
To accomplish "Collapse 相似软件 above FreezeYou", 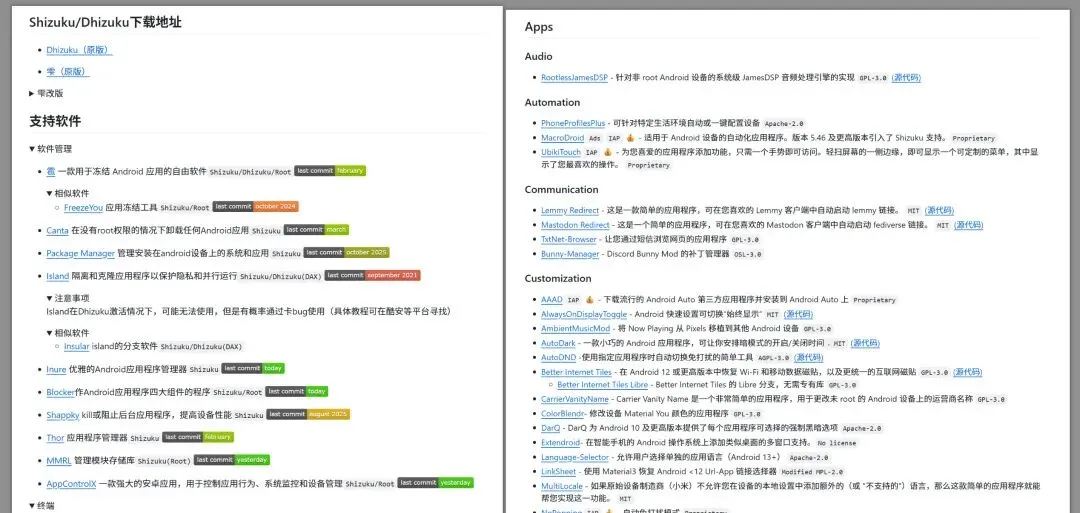I will (68, 193).
